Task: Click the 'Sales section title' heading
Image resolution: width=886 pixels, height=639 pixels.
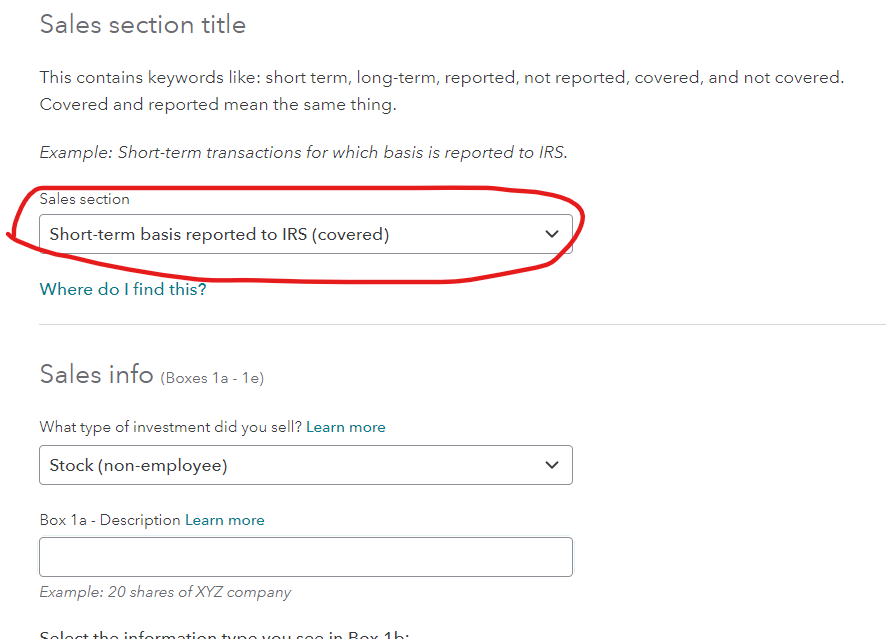Action: click(x=143, y=25)
